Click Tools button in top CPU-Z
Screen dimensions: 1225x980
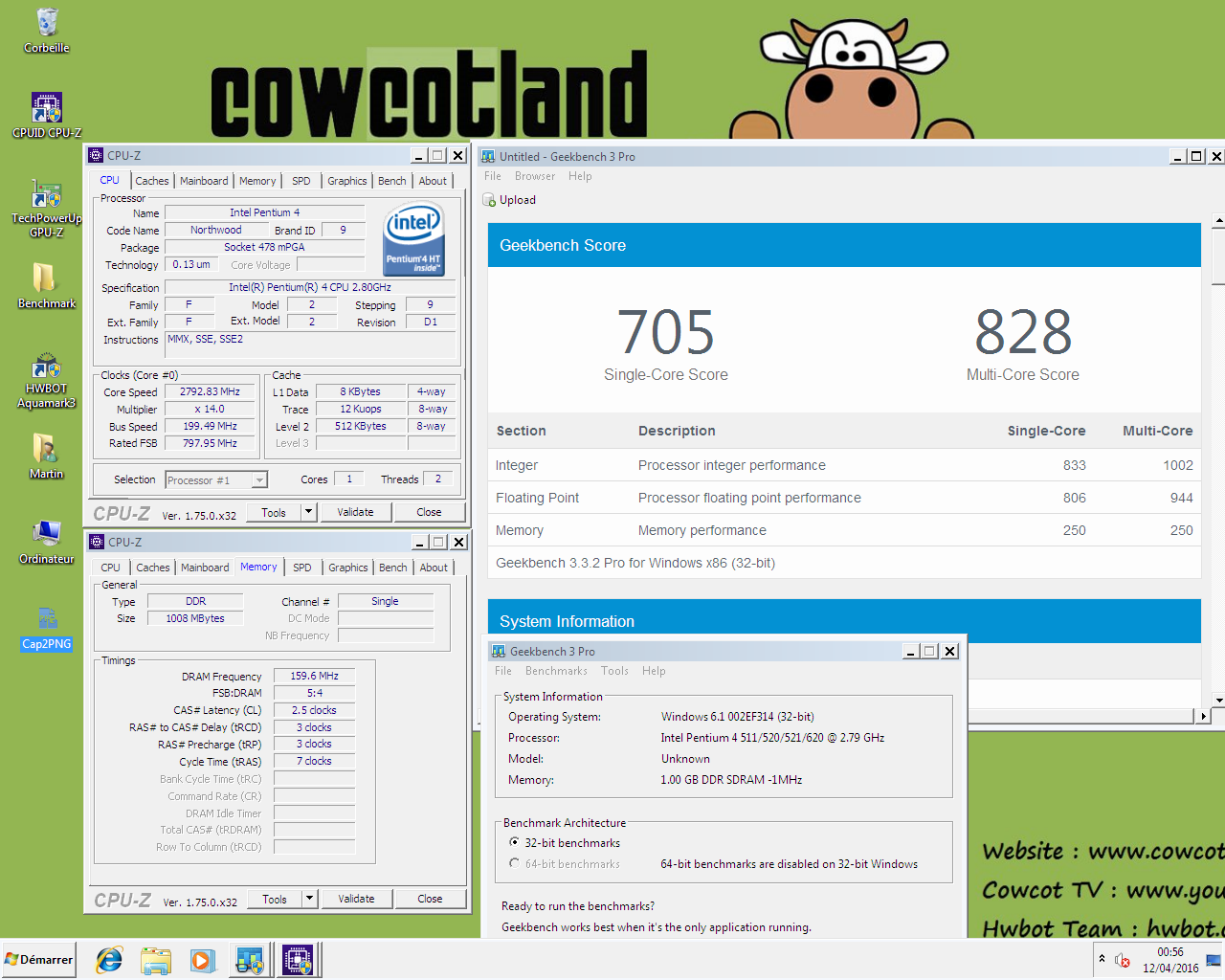tap(274, 512)
